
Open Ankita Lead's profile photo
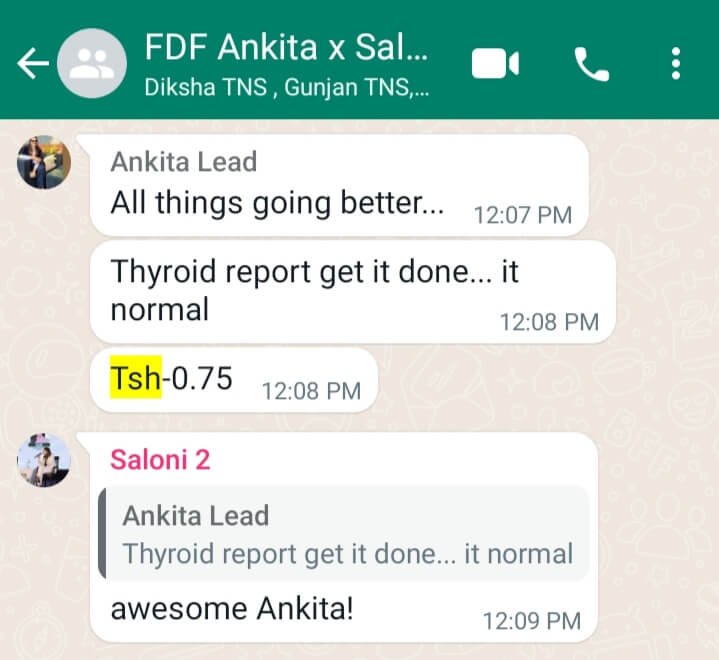pos(44,162)
